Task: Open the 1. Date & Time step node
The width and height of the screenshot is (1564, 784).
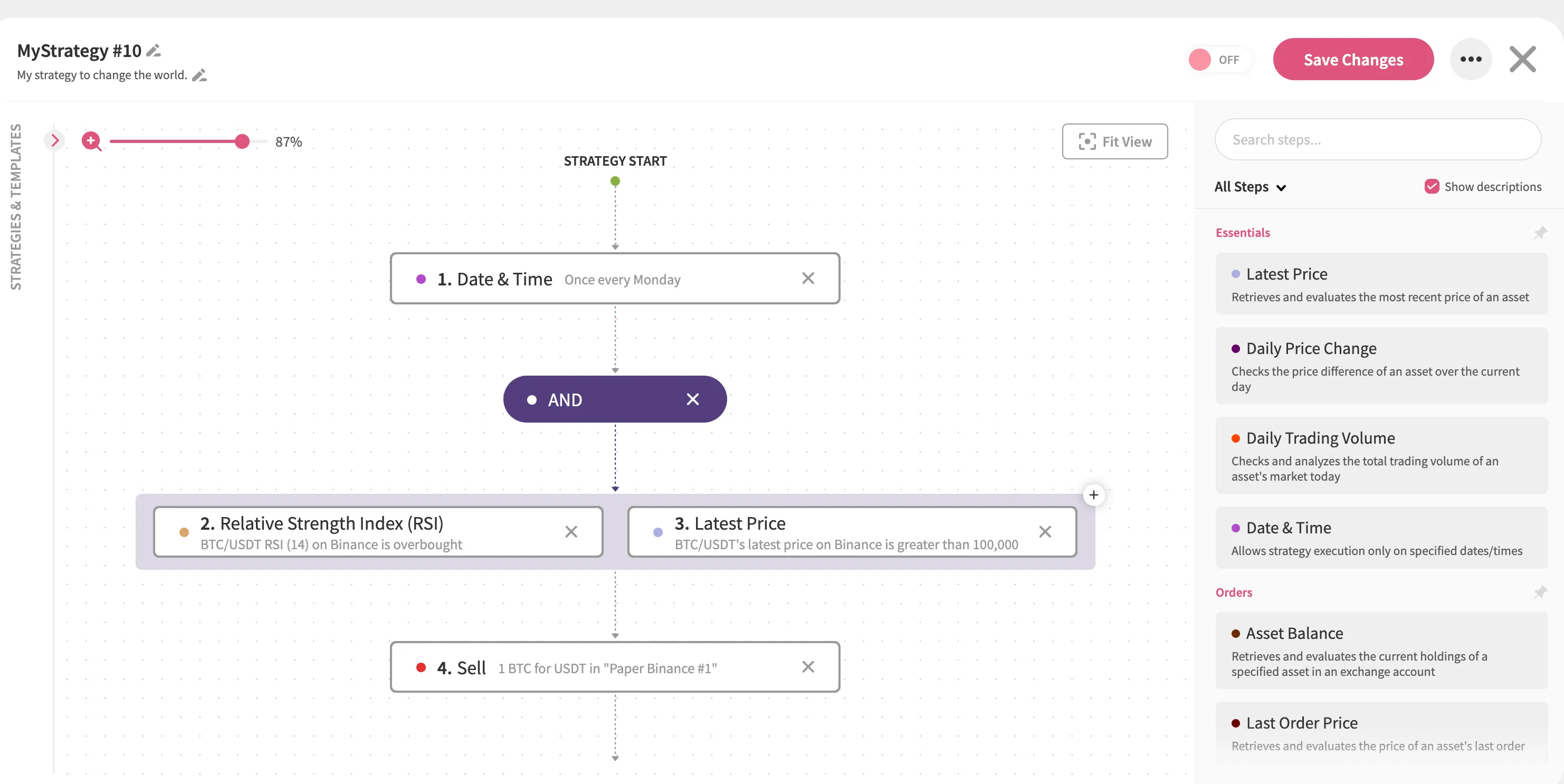Action: [615, 279]
